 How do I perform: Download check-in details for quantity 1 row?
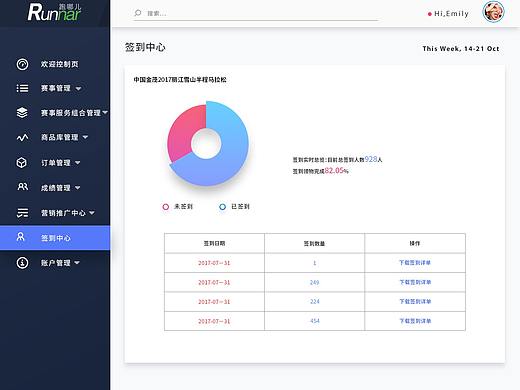(x=415, y=263)
